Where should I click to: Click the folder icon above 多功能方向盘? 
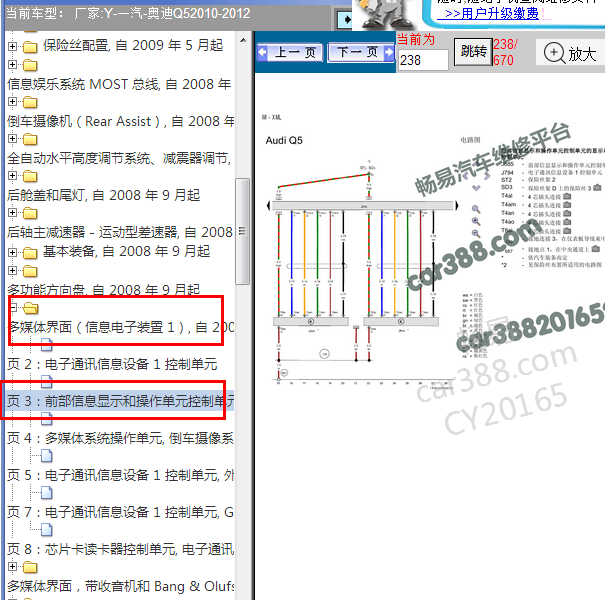point(30,271)
